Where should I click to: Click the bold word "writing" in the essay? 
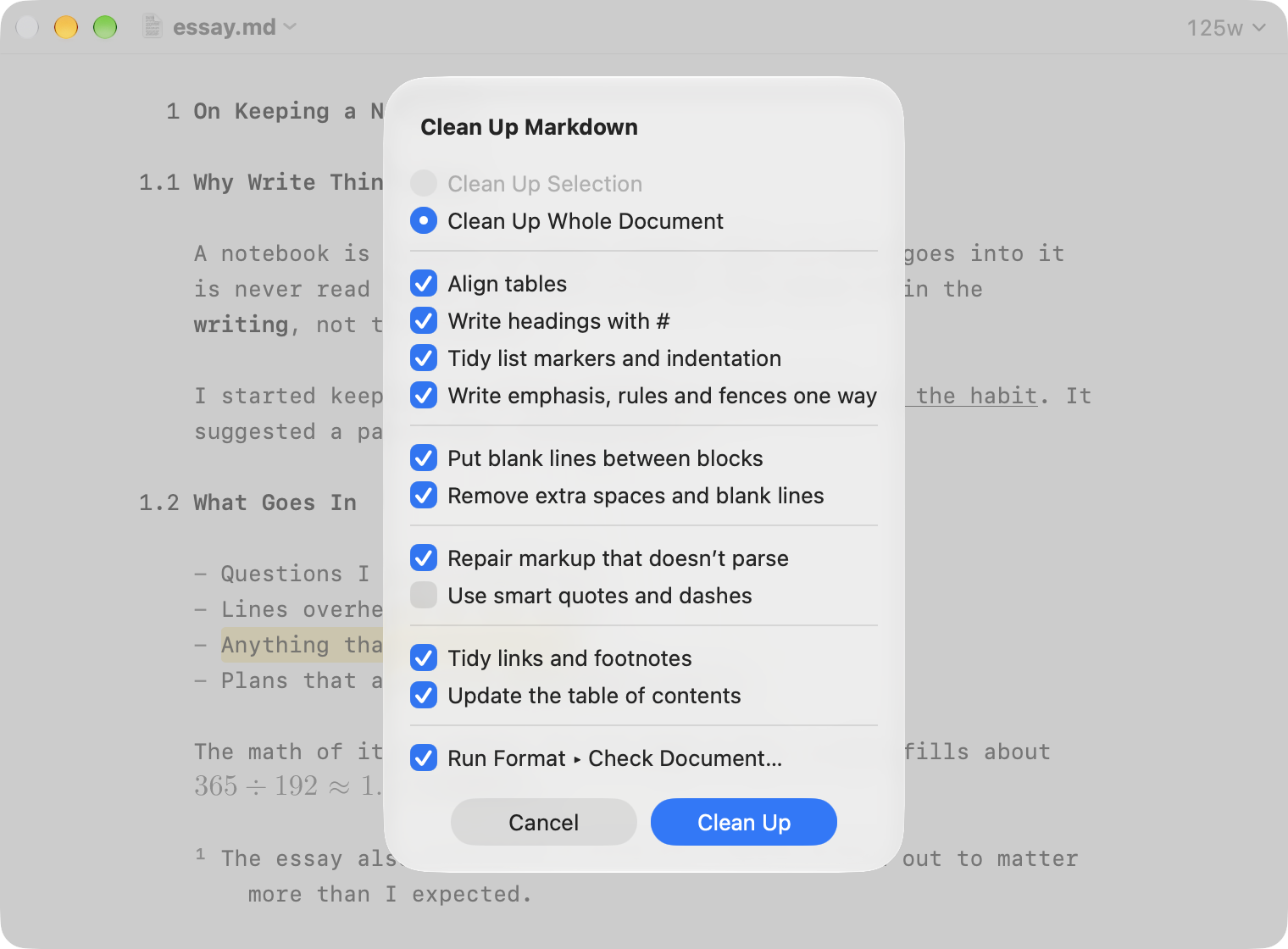(241, 325)
